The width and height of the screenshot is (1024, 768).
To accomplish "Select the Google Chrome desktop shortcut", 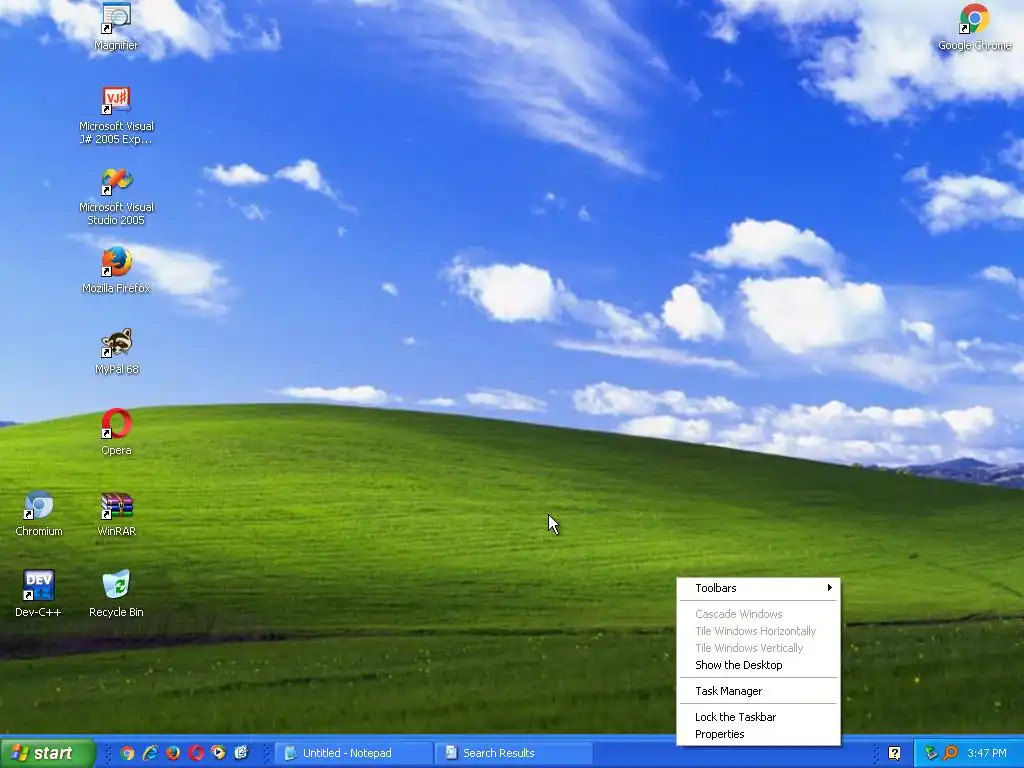I will tap(974, 27).
